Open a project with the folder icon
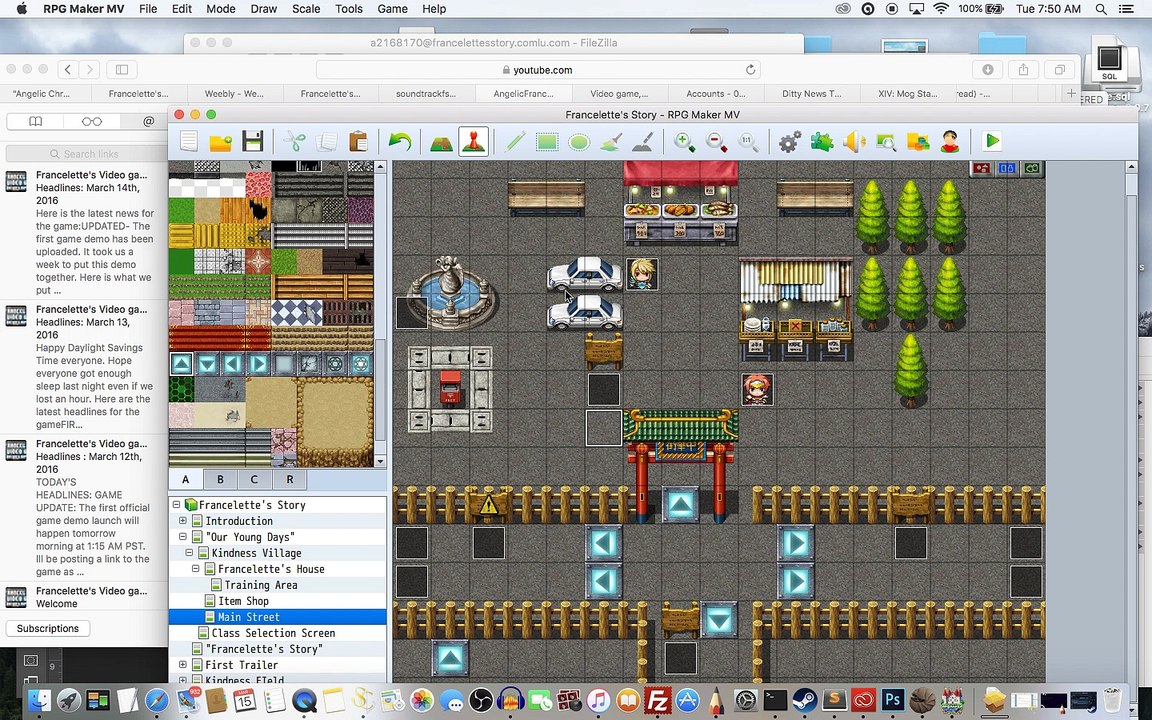 (220, 141)
